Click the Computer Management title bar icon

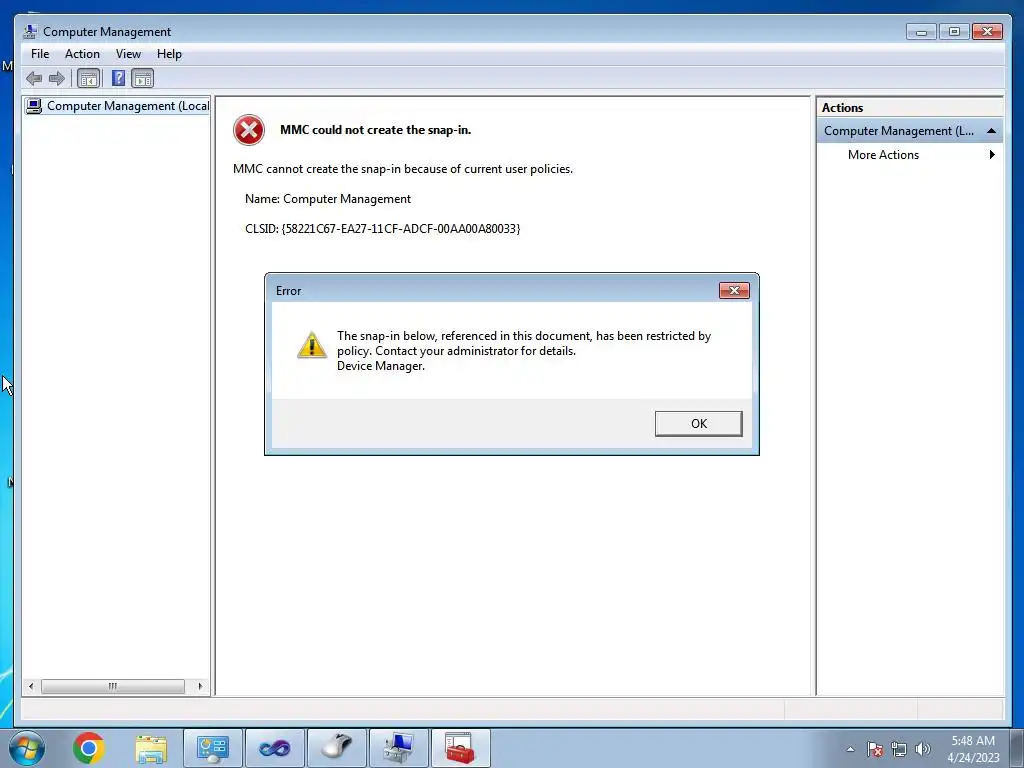(30, 31)
